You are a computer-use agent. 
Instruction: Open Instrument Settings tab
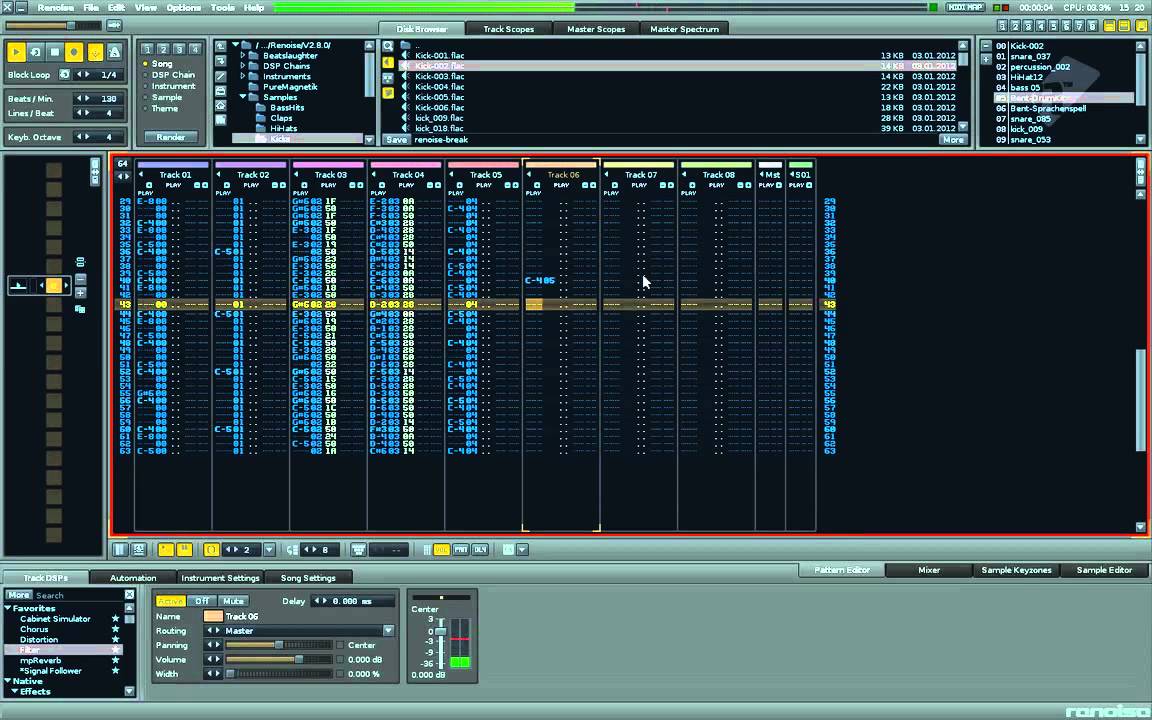(220, 578)
